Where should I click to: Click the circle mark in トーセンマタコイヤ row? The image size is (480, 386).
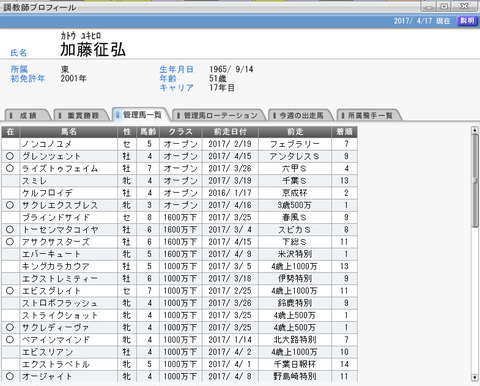[x=10, y=229]
